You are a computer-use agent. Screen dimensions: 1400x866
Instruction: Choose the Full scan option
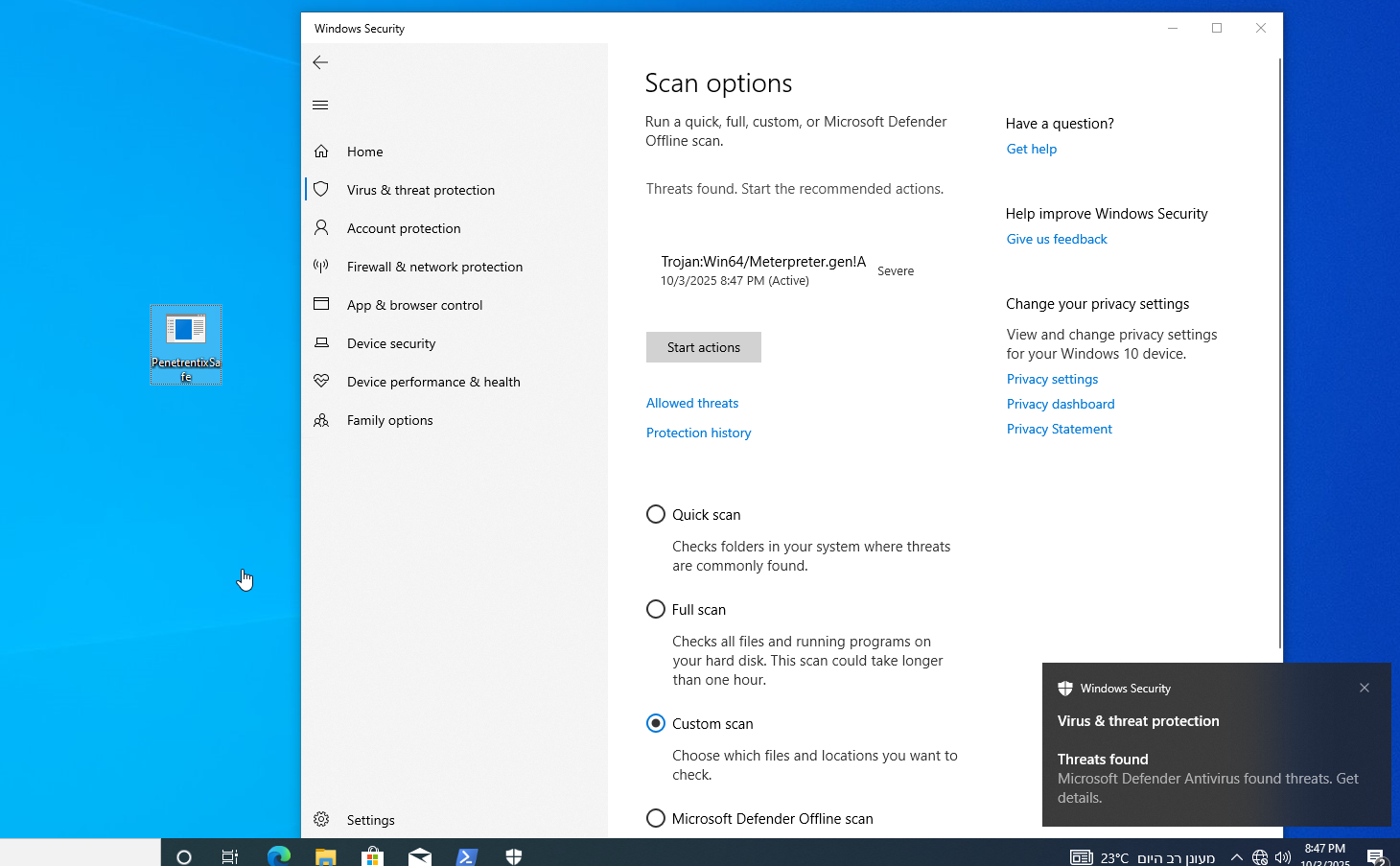coord(655,608)
